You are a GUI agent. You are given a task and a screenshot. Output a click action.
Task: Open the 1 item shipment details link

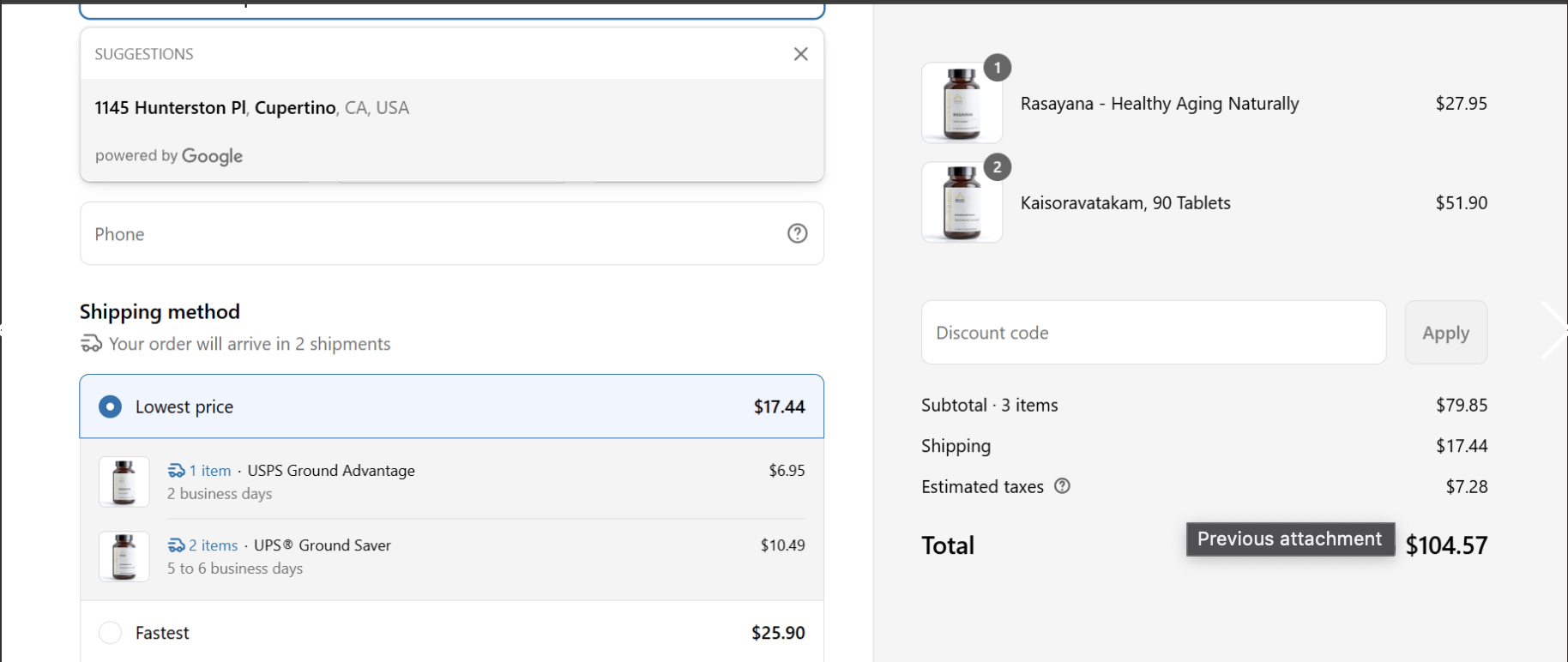(208, 470)
